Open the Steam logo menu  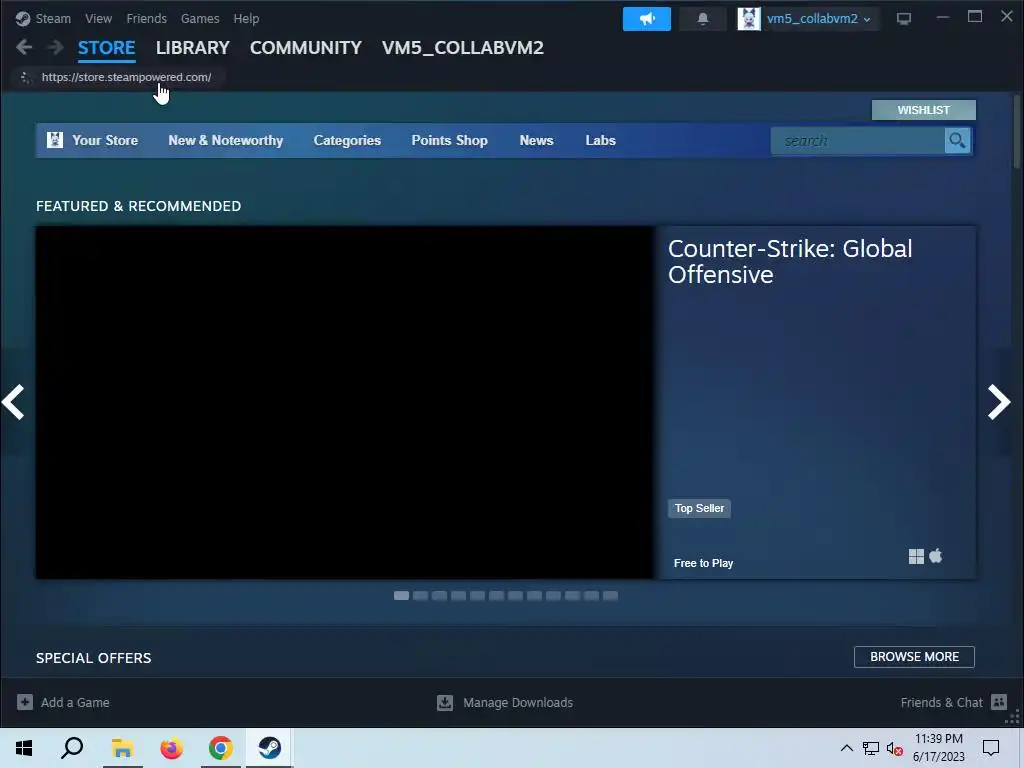click(23, 18)
